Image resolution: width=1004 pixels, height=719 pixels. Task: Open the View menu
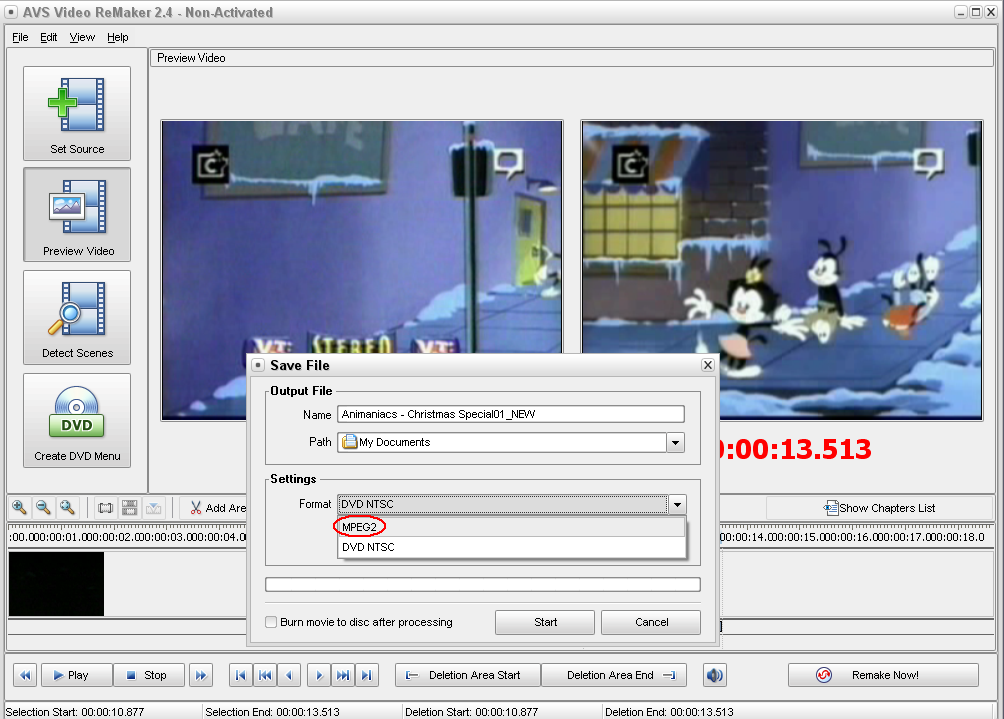coord(82,37)
